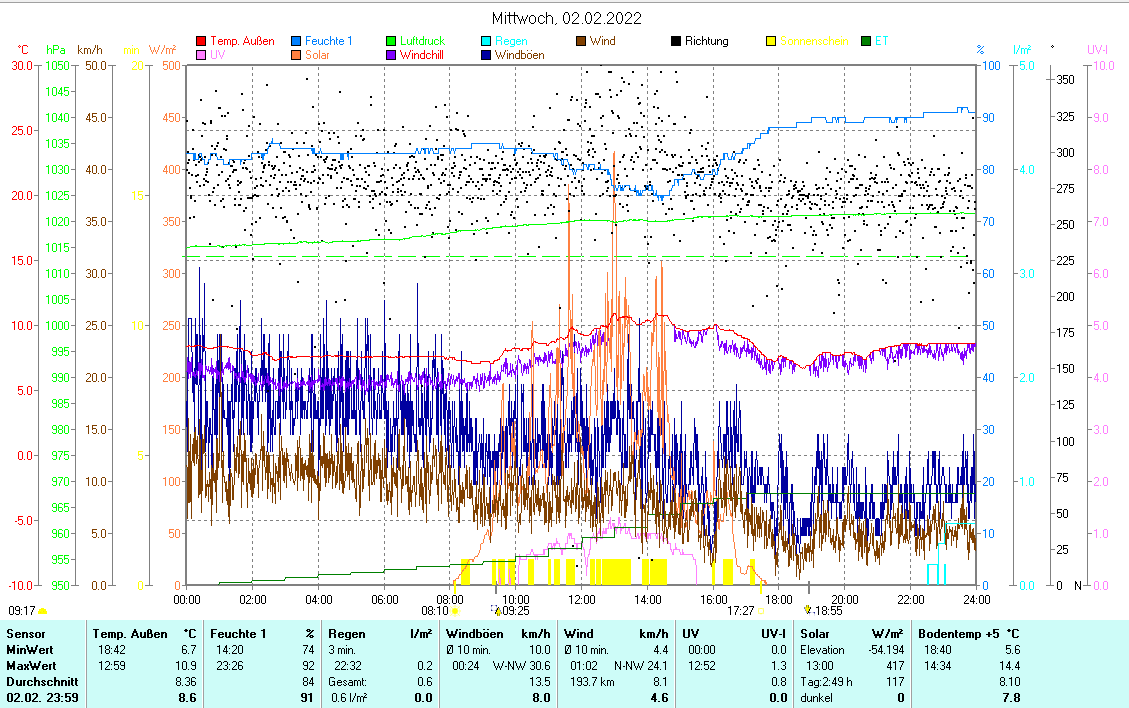Select the purple Windchill legend swatch
This screenshot has width=1129, height=708.
point(391,56)
